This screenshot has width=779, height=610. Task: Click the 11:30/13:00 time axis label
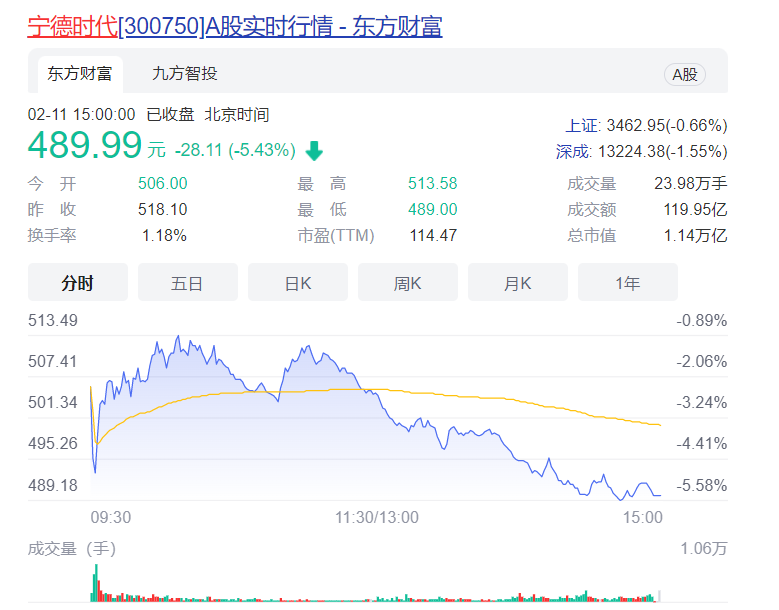click(x=377, y=517)
